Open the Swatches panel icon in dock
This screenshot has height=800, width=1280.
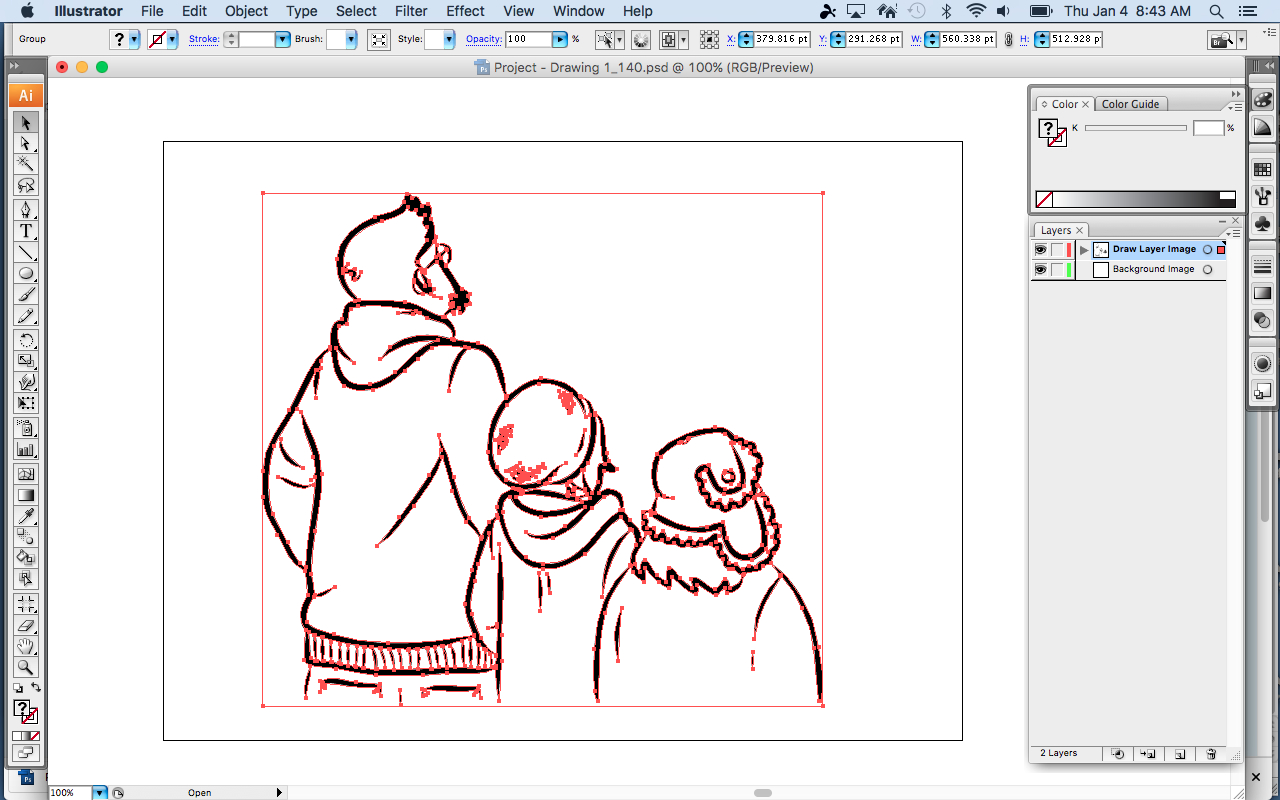[x=1262, y=170]
